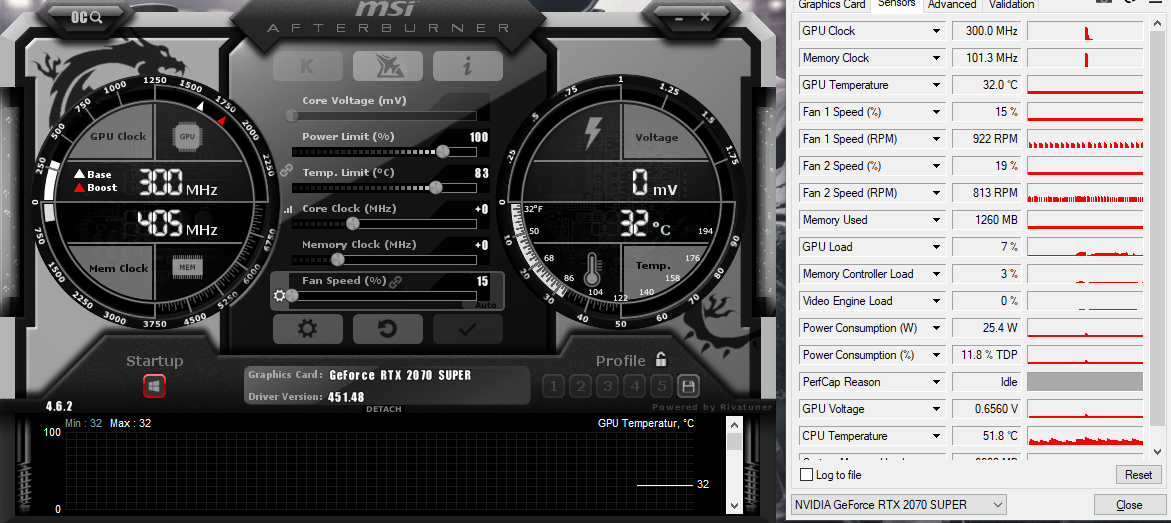Click the fan speed gear icon
Image resolution: width=1171 pixels, height=523 pixels.
click(279, 296)
